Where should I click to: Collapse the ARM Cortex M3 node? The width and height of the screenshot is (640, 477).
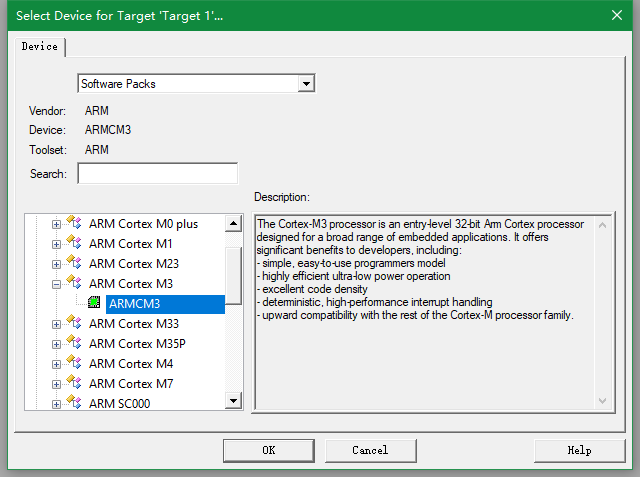[x=56, y=284]
